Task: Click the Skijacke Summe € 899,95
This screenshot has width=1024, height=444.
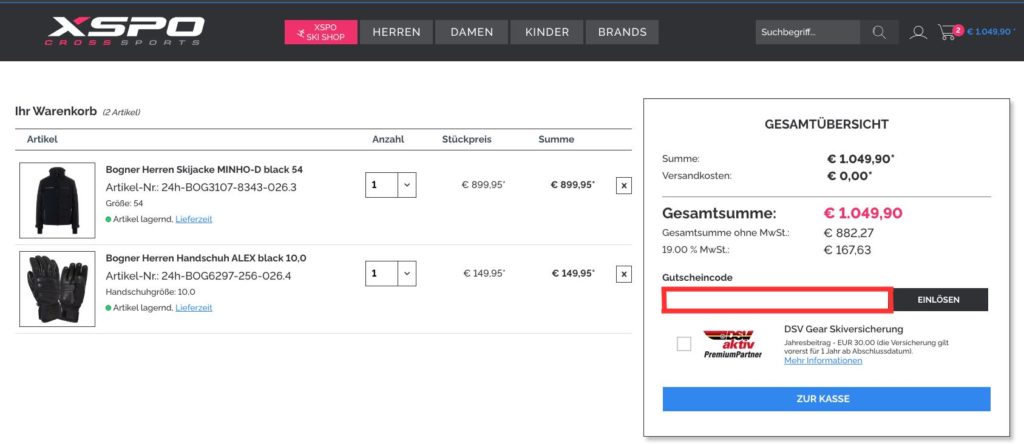Action: point(573,185)
